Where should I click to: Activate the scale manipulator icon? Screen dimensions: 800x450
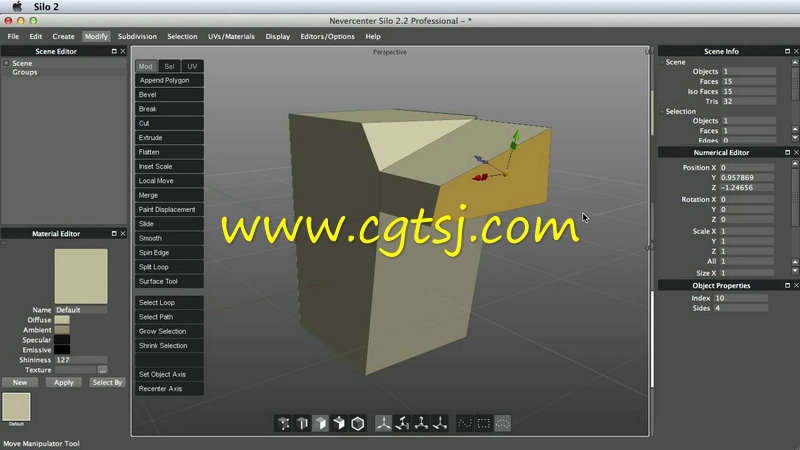421,423
